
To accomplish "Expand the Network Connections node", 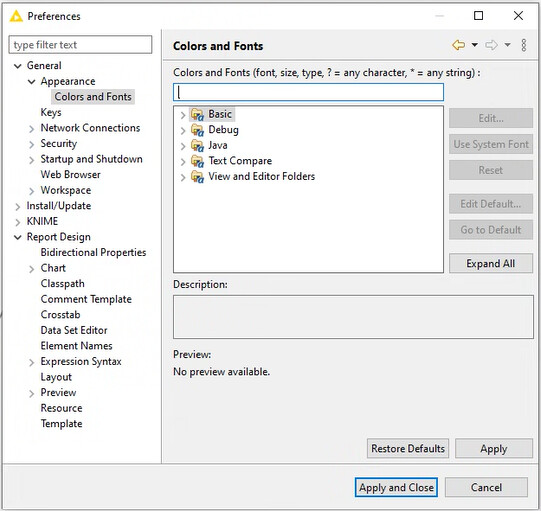I will [x=31, y=129].
